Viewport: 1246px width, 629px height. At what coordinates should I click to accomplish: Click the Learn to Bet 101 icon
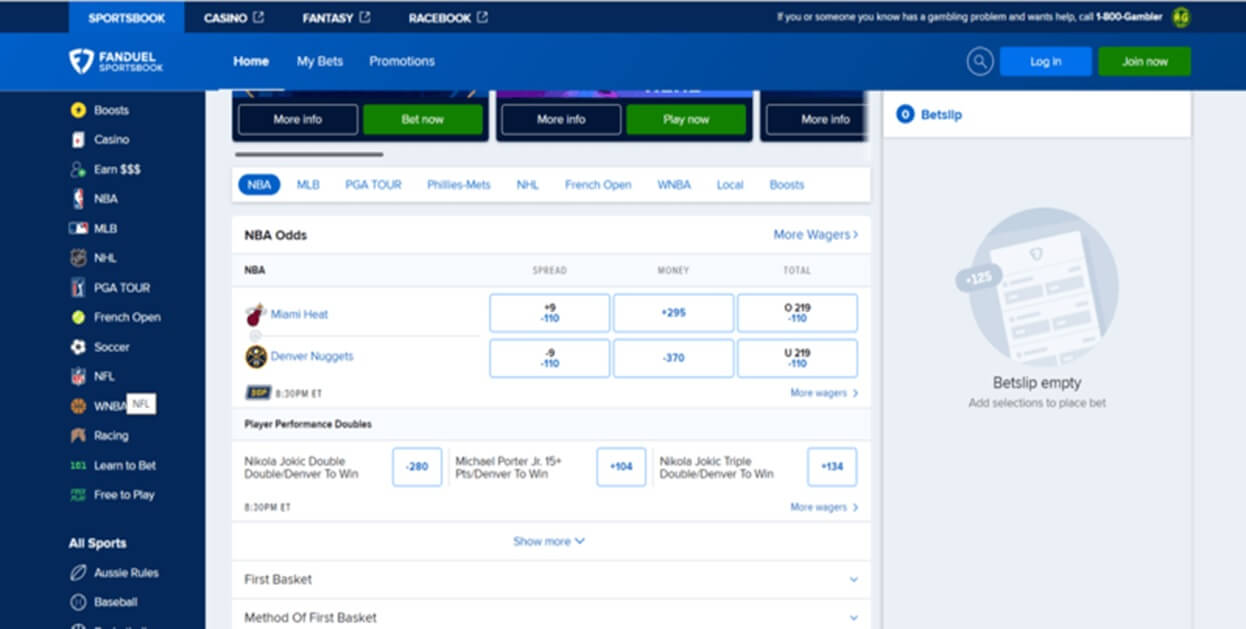pyautogui.click(x=78, y=465)
